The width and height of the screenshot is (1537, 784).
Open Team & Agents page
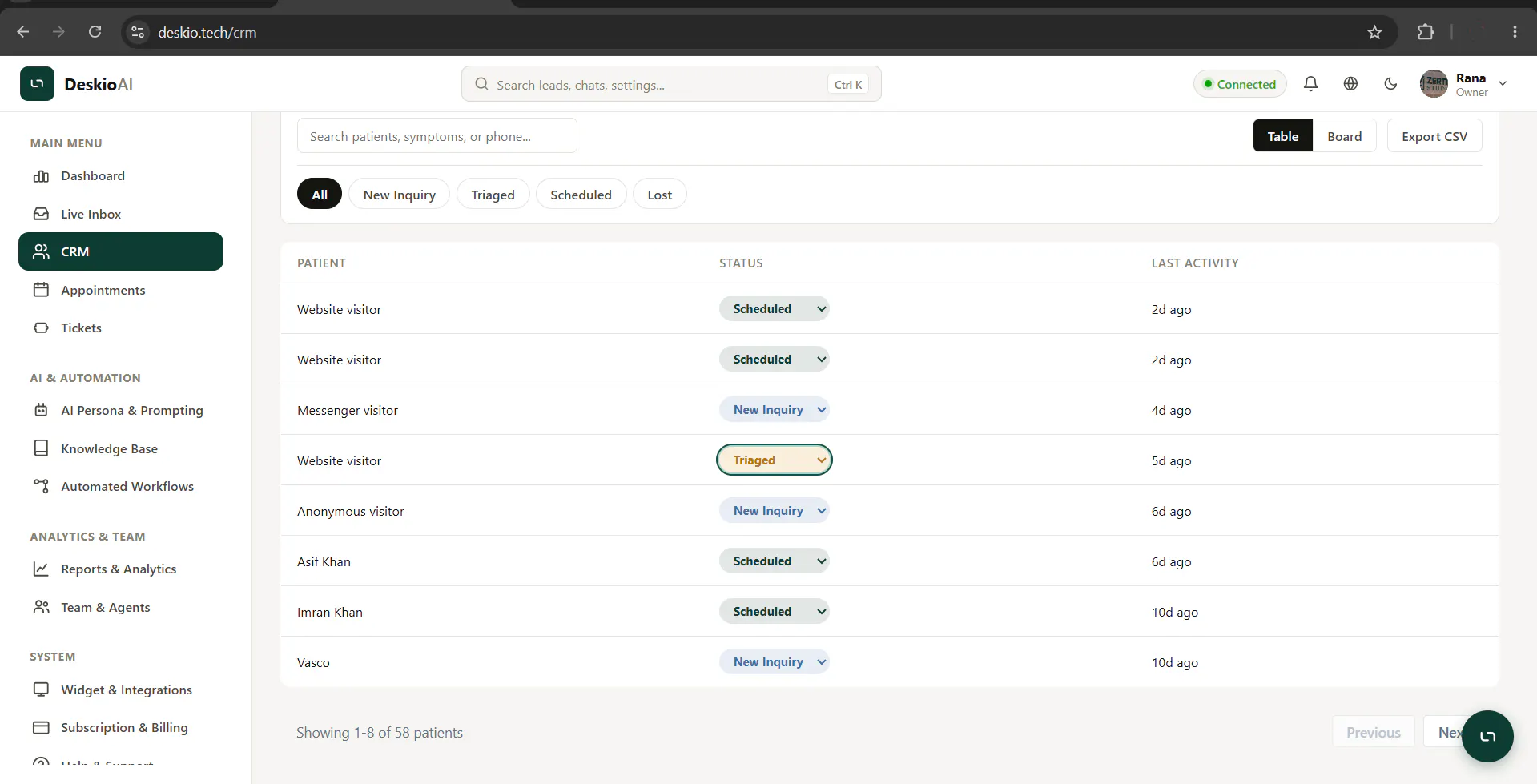coord(121,607)
